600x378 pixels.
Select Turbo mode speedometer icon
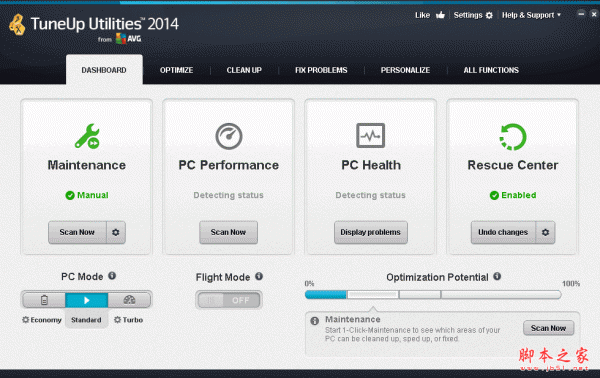tap(129, 300)
